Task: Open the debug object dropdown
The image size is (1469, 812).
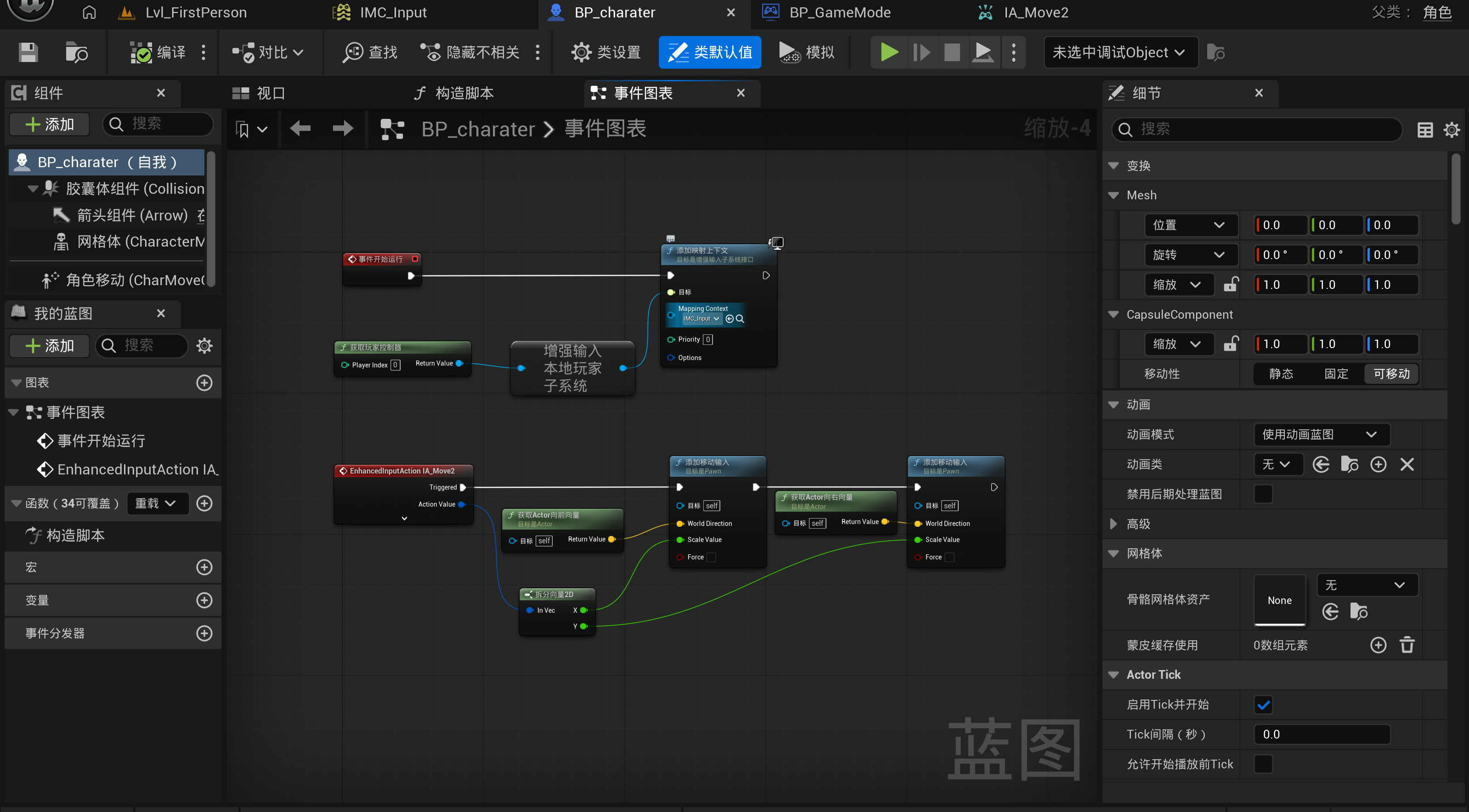Action: (1120, 52)
